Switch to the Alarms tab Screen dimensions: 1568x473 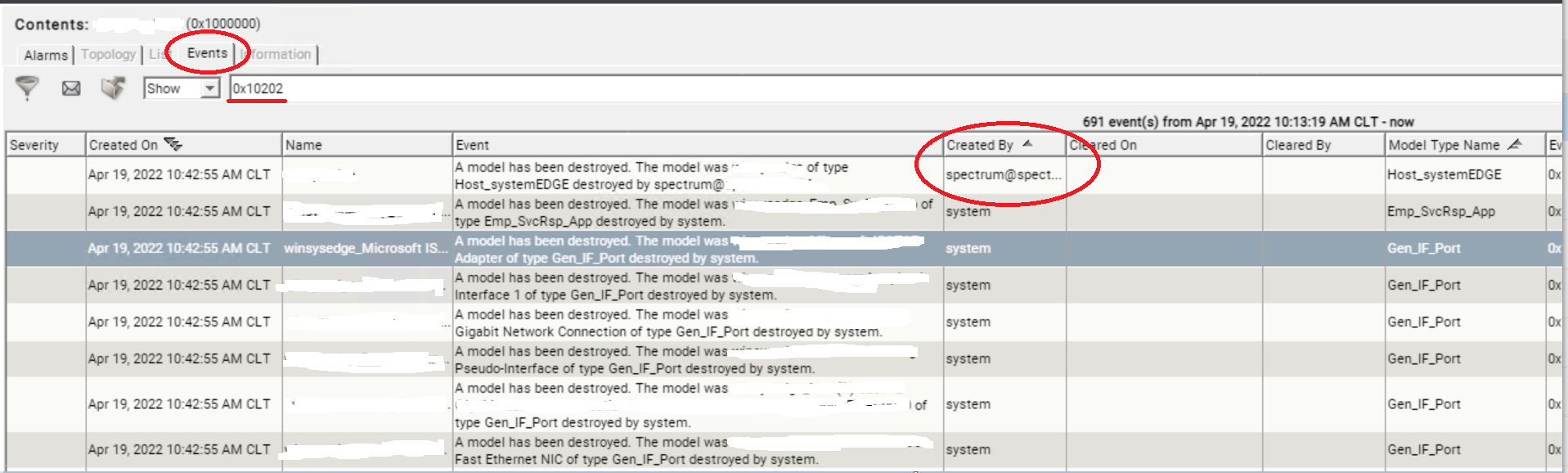tap(46, 55)
